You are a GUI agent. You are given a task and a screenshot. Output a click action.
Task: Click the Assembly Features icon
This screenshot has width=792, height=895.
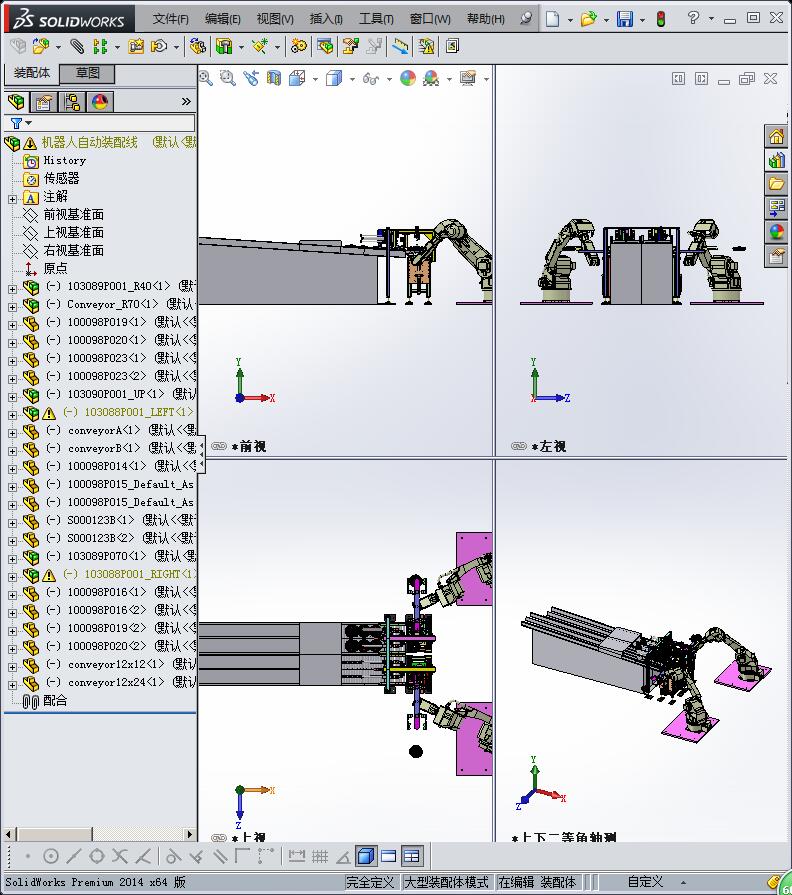click(224, 46)
